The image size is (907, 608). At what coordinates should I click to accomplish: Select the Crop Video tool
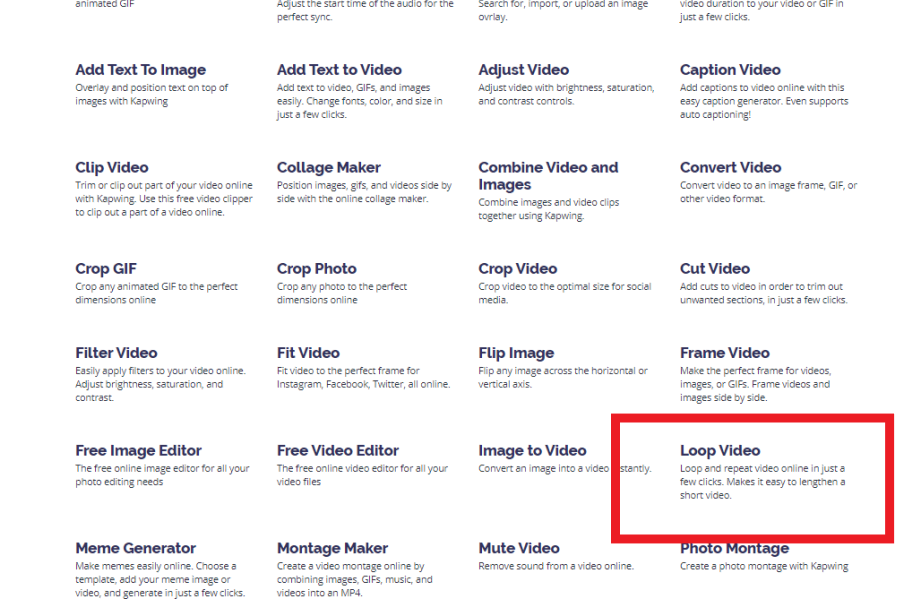(517, 268)
